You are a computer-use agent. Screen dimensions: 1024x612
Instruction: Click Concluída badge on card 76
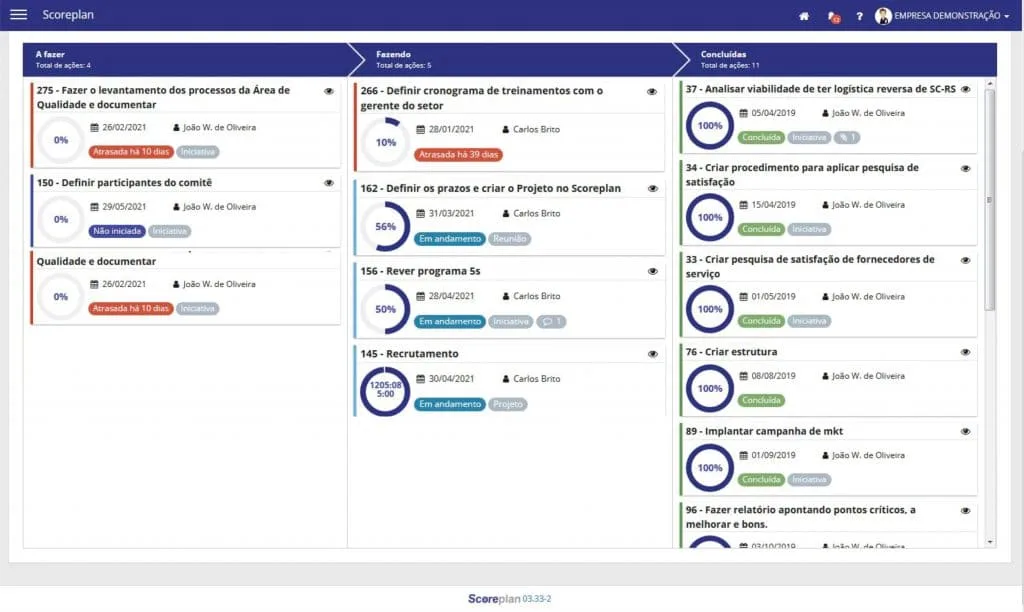click(761, 400)
